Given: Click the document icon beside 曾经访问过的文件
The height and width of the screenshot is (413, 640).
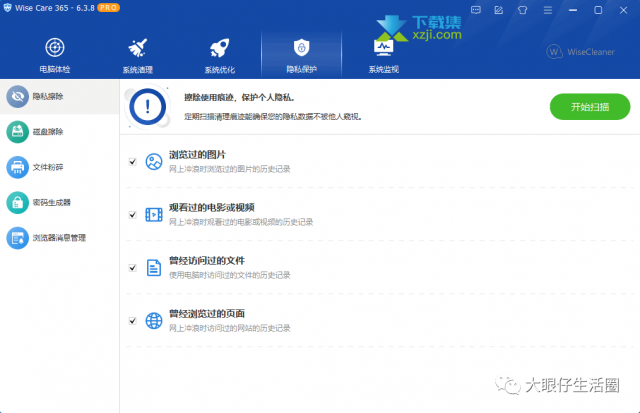Looking at the screenshot, I should (154, 268).
